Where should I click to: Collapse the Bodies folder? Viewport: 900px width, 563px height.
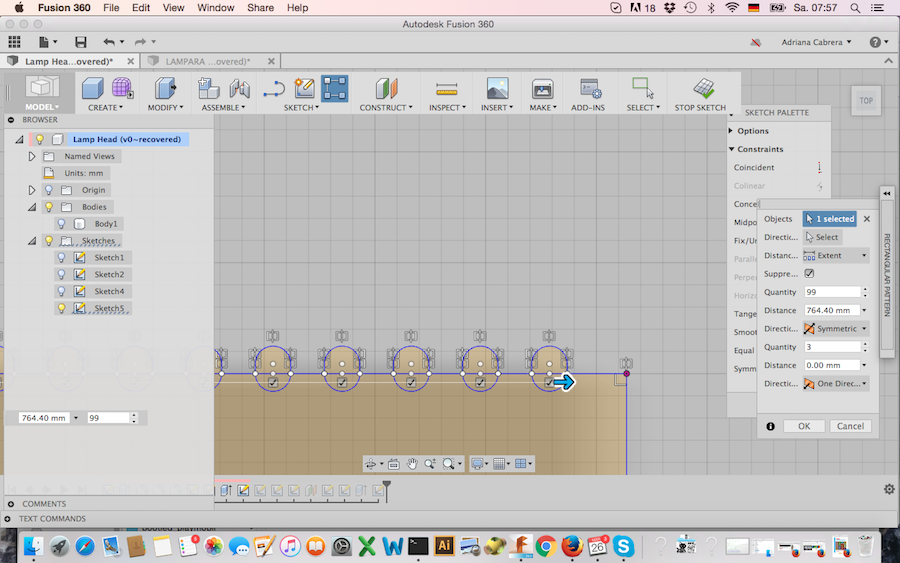coord(32,207)
